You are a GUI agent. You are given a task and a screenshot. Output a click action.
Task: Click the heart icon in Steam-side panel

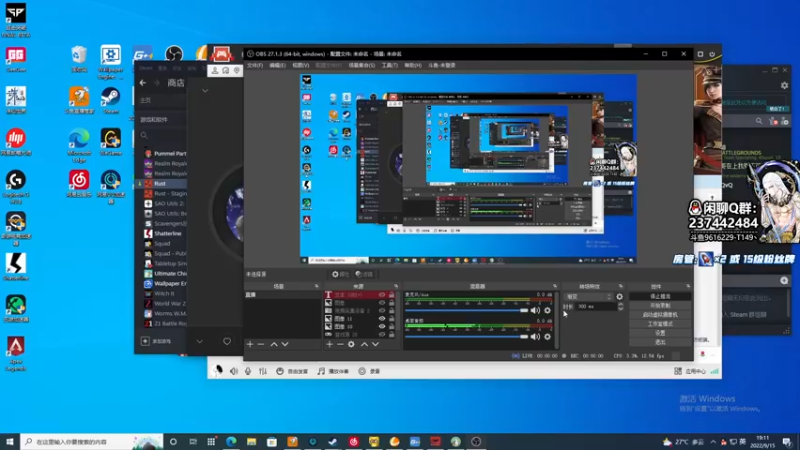[227, 341]
